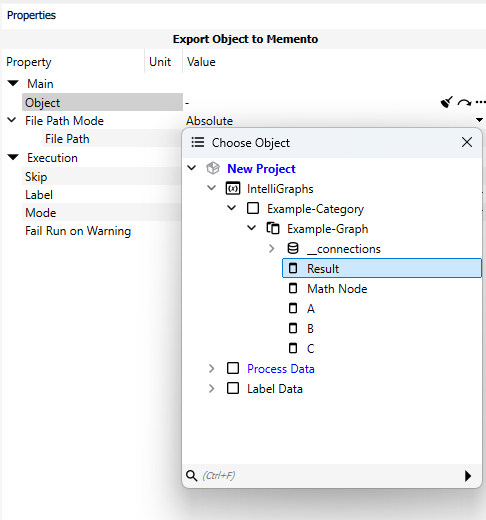Select the Math Node tree item
Image resolution: width=486 pixels, height=520 pixels.
(x=337, y=289)
